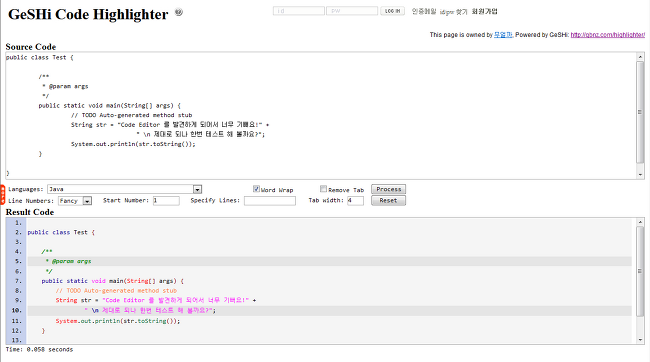Viewport: 650px width, 362px height.
Task: Click the id/pw find link
Action: (x=454, y=12)
